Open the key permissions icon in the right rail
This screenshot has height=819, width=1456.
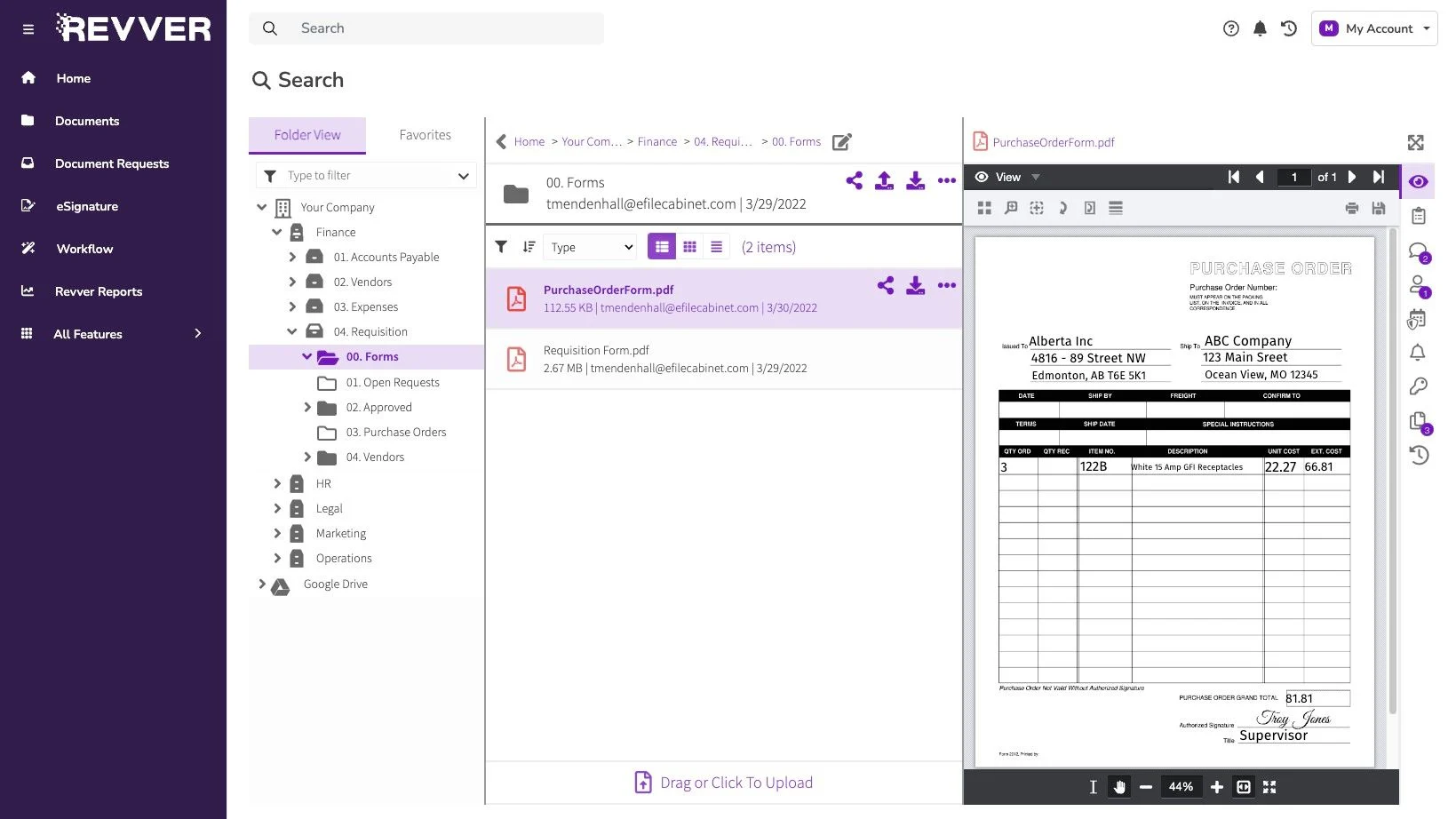[x=1419, y=386]
